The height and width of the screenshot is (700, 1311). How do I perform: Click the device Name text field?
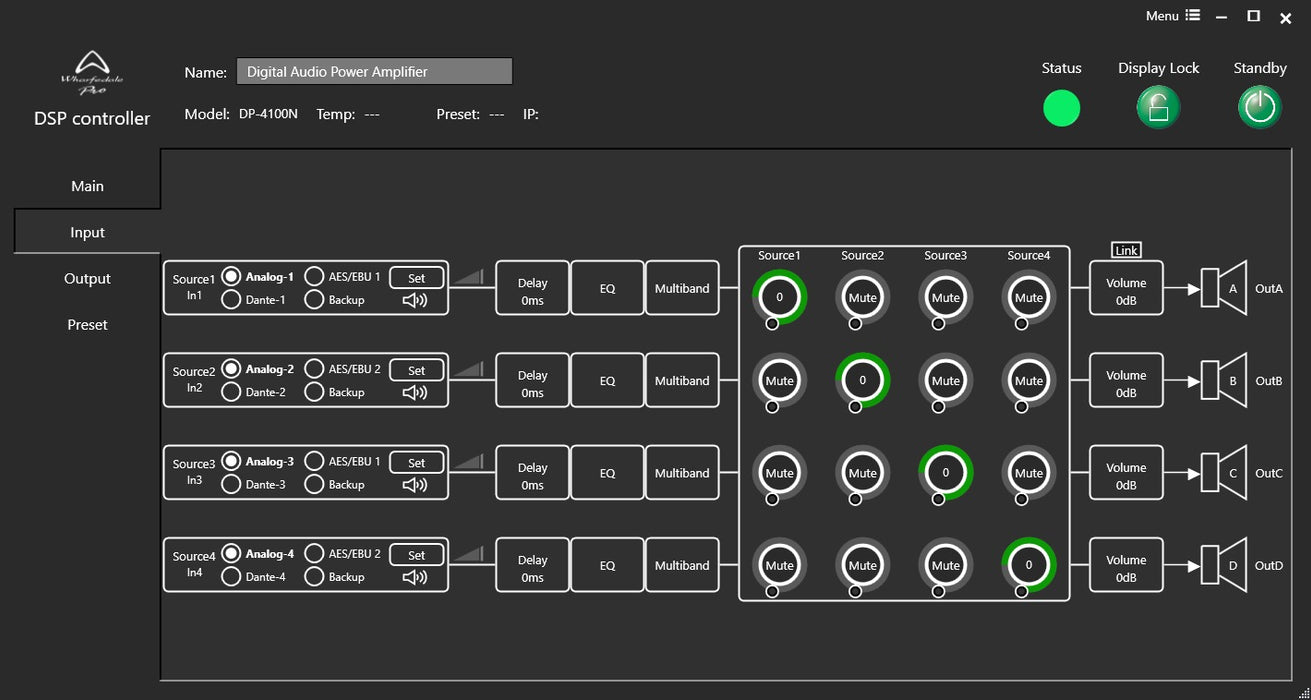[374, 72]
